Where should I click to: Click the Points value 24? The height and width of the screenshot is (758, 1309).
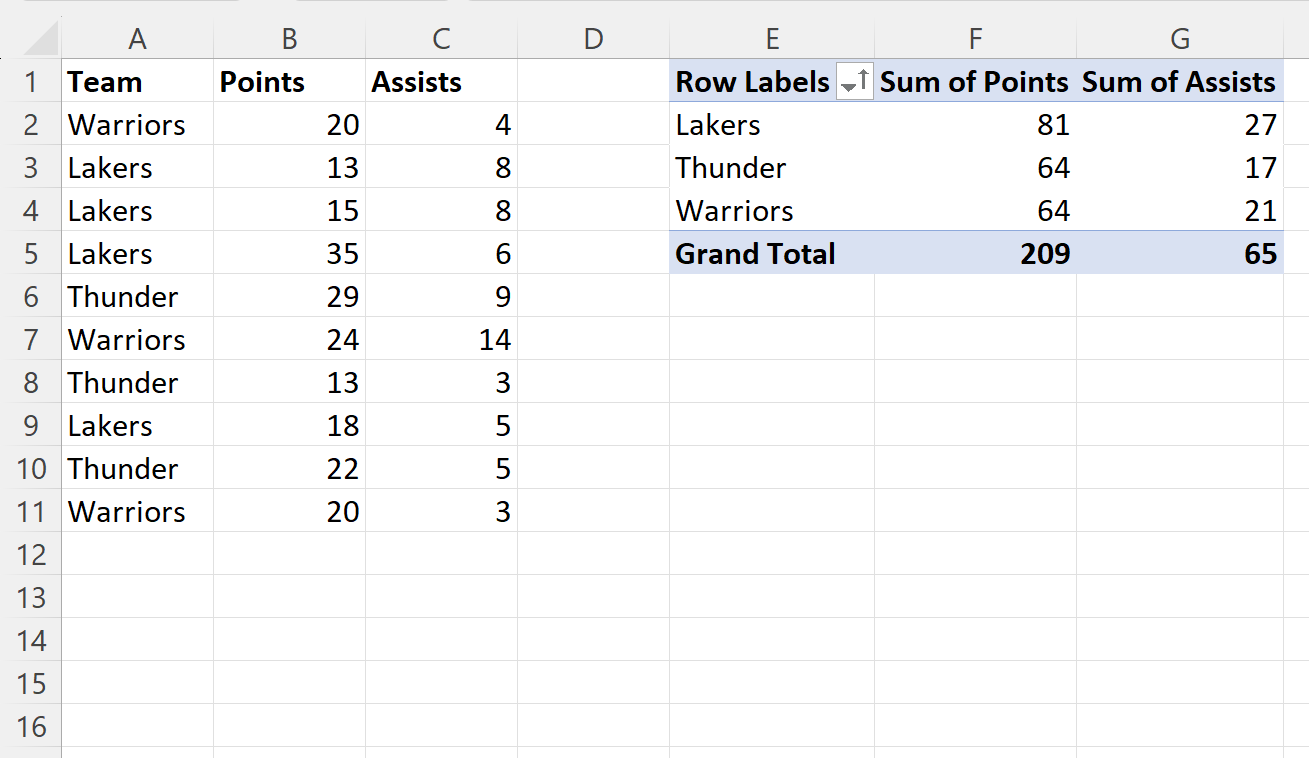[289, 340]
